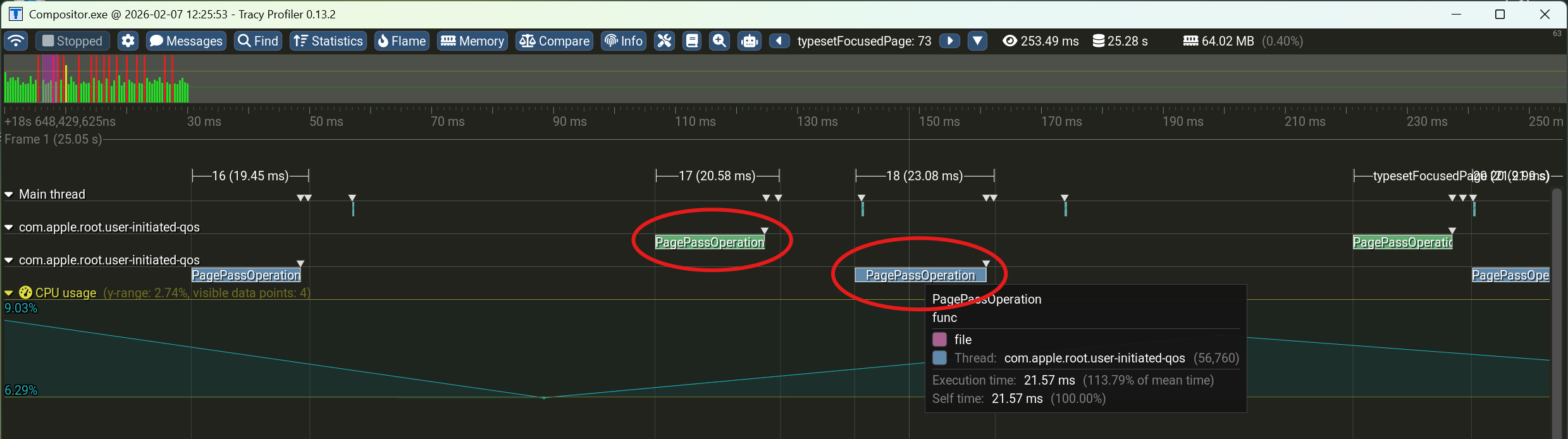Click the book annotations icon
This screenshot has width=1568, height=439.
[692, 41]
